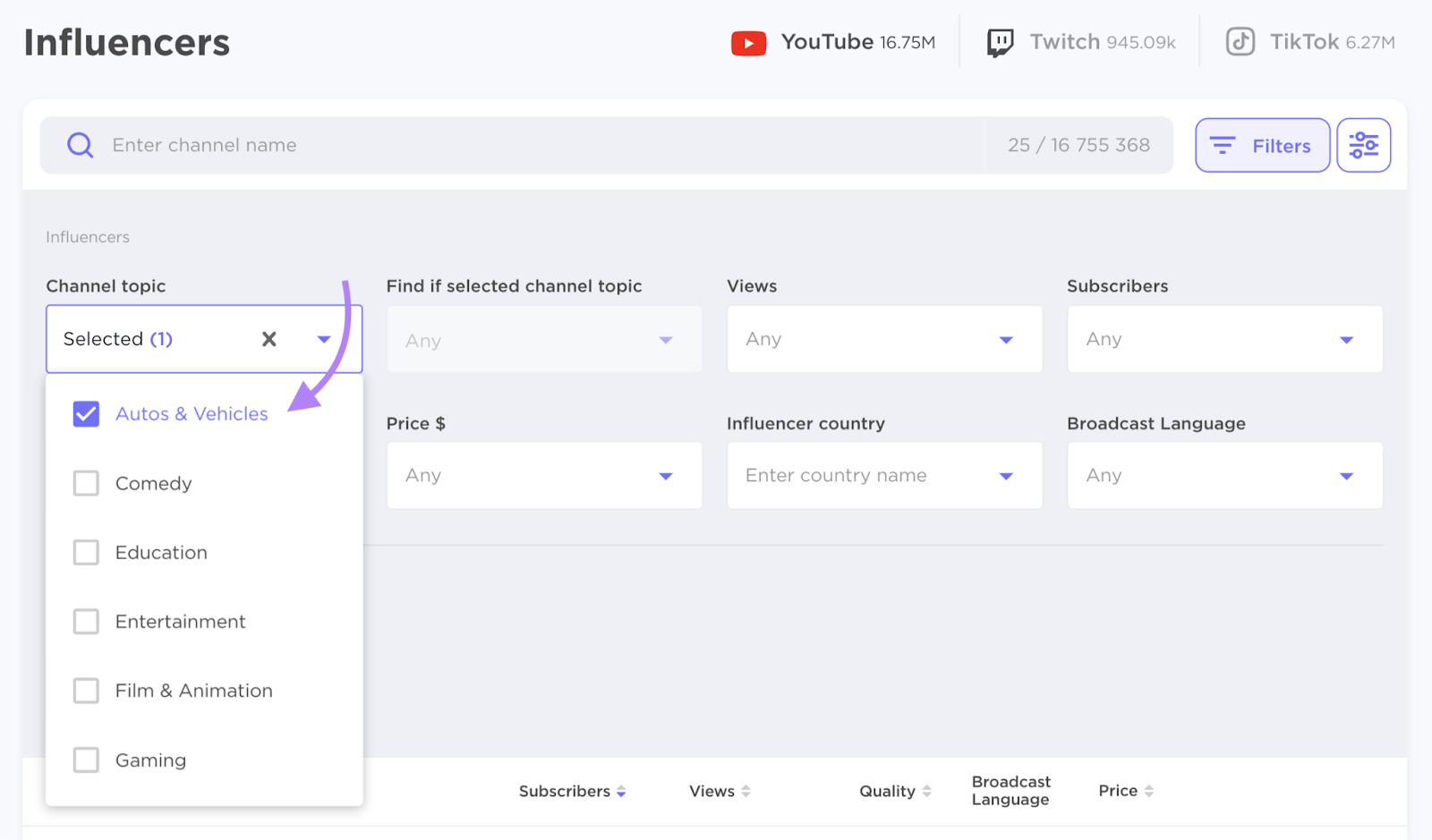Screen dimensions: 1432x840
Task: Uncheck the Autos & Vehicles checkbox
Action: point(86,414)
